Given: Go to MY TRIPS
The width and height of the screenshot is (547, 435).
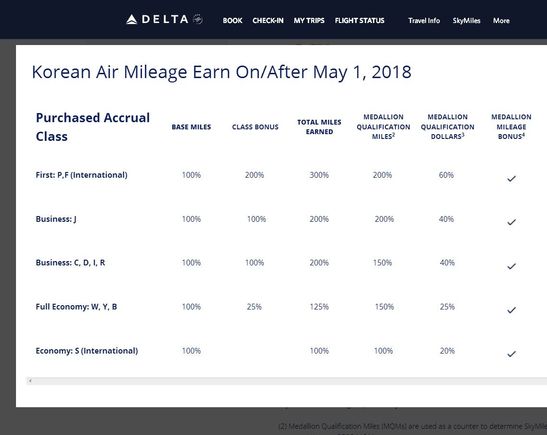Looking at the screenshot, I should (x=309, y=21).
